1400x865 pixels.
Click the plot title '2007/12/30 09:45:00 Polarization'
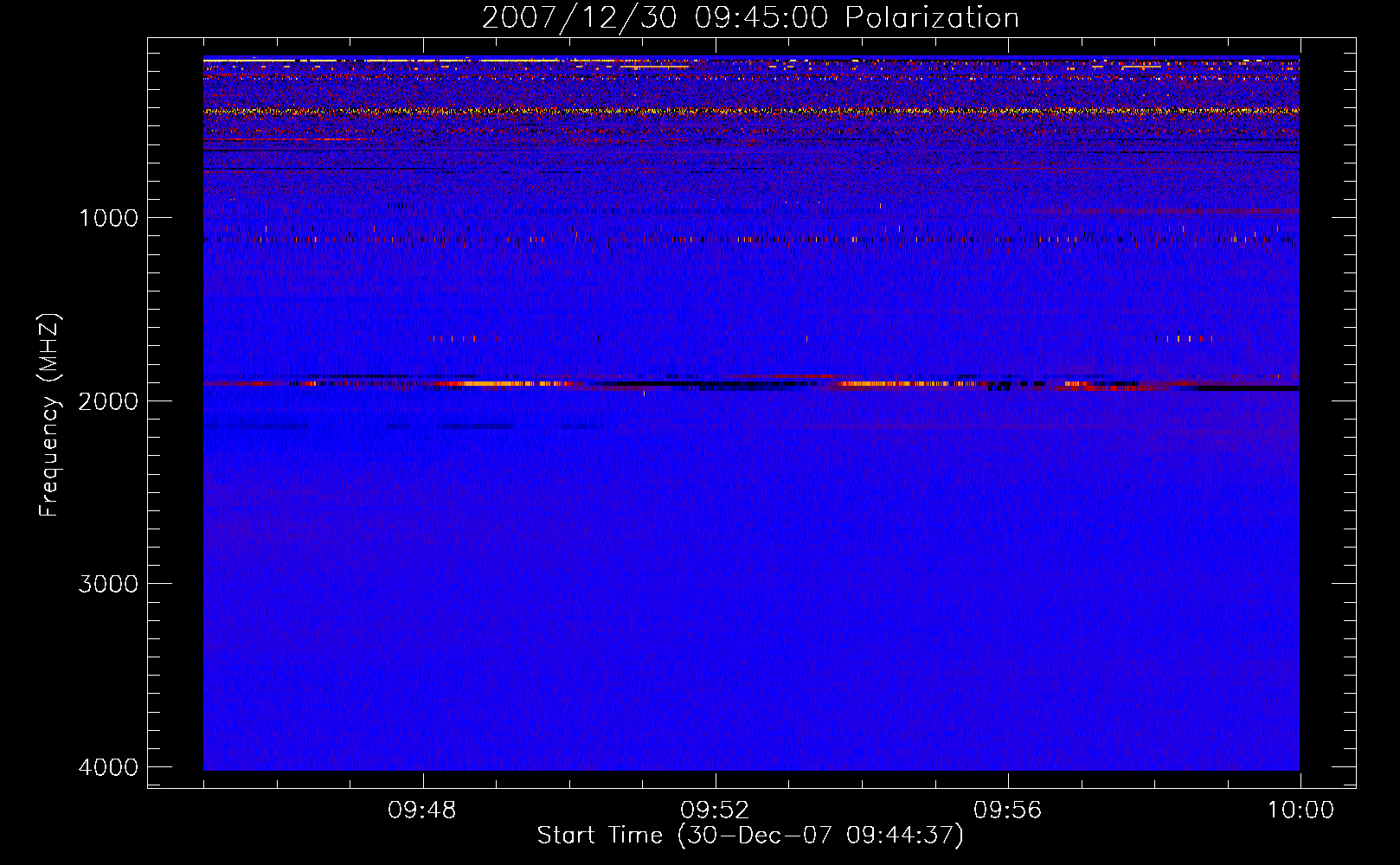[x=750, y=17]
